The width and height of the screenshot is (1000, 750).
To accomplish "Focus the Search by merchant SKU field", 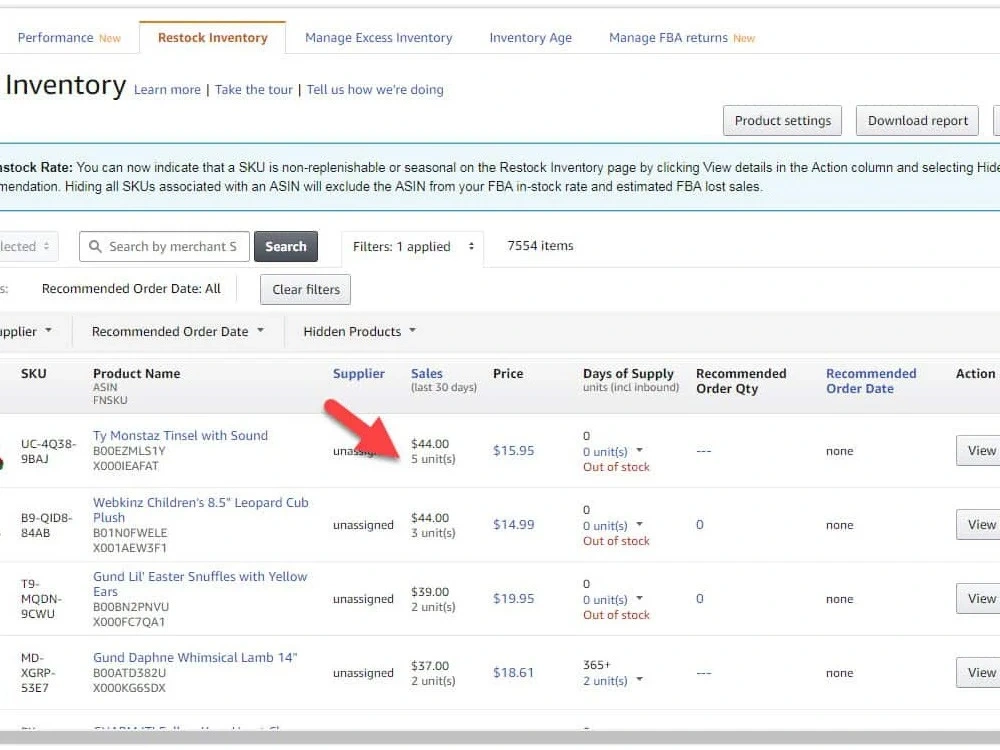I will pos(165,246).
